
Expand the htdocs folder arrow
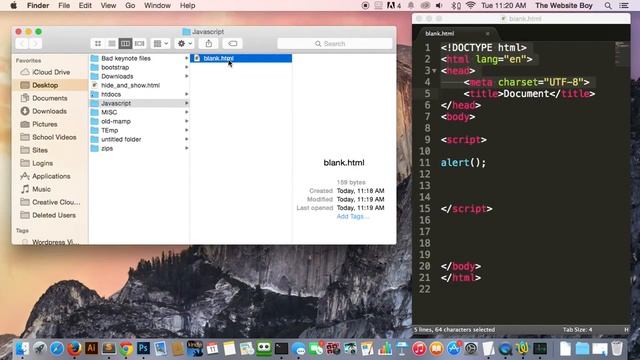(187, 94)
